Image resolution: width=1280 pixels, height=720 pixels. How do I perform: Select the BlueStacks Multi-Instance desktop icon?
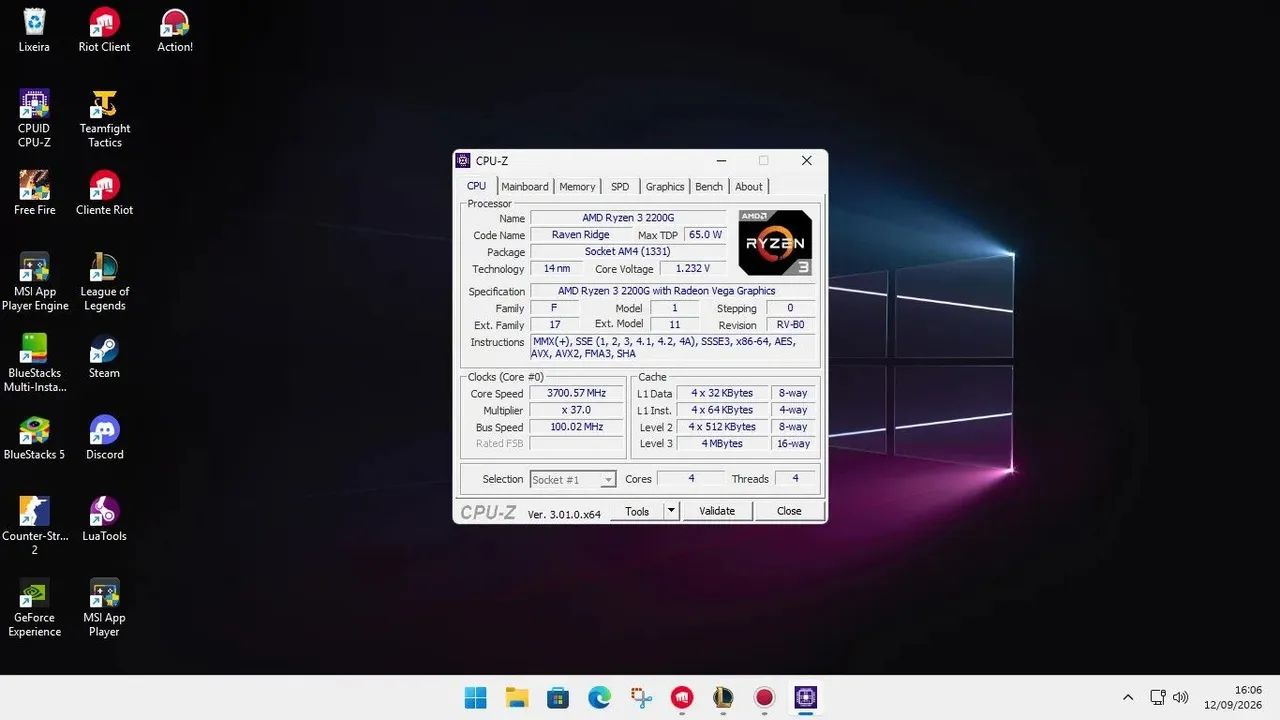coord(34,363)
